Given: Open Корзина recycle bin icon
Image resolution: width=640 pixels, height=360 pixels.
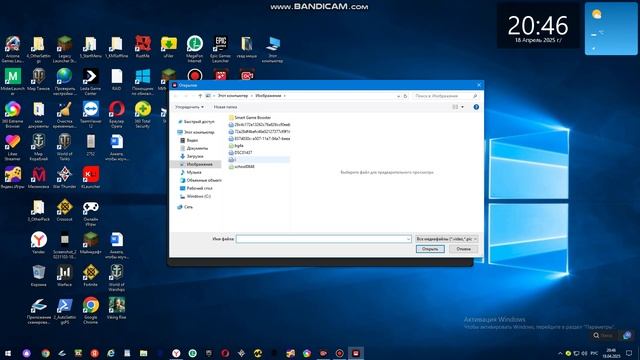Looking at the screenshot, I should (x=38, y=276).
